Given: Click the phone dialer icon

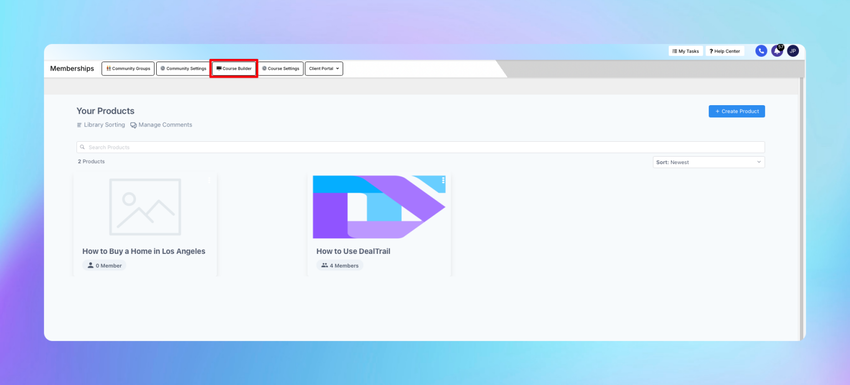Looking at the screenshot, I should click(x=761, y=51).
